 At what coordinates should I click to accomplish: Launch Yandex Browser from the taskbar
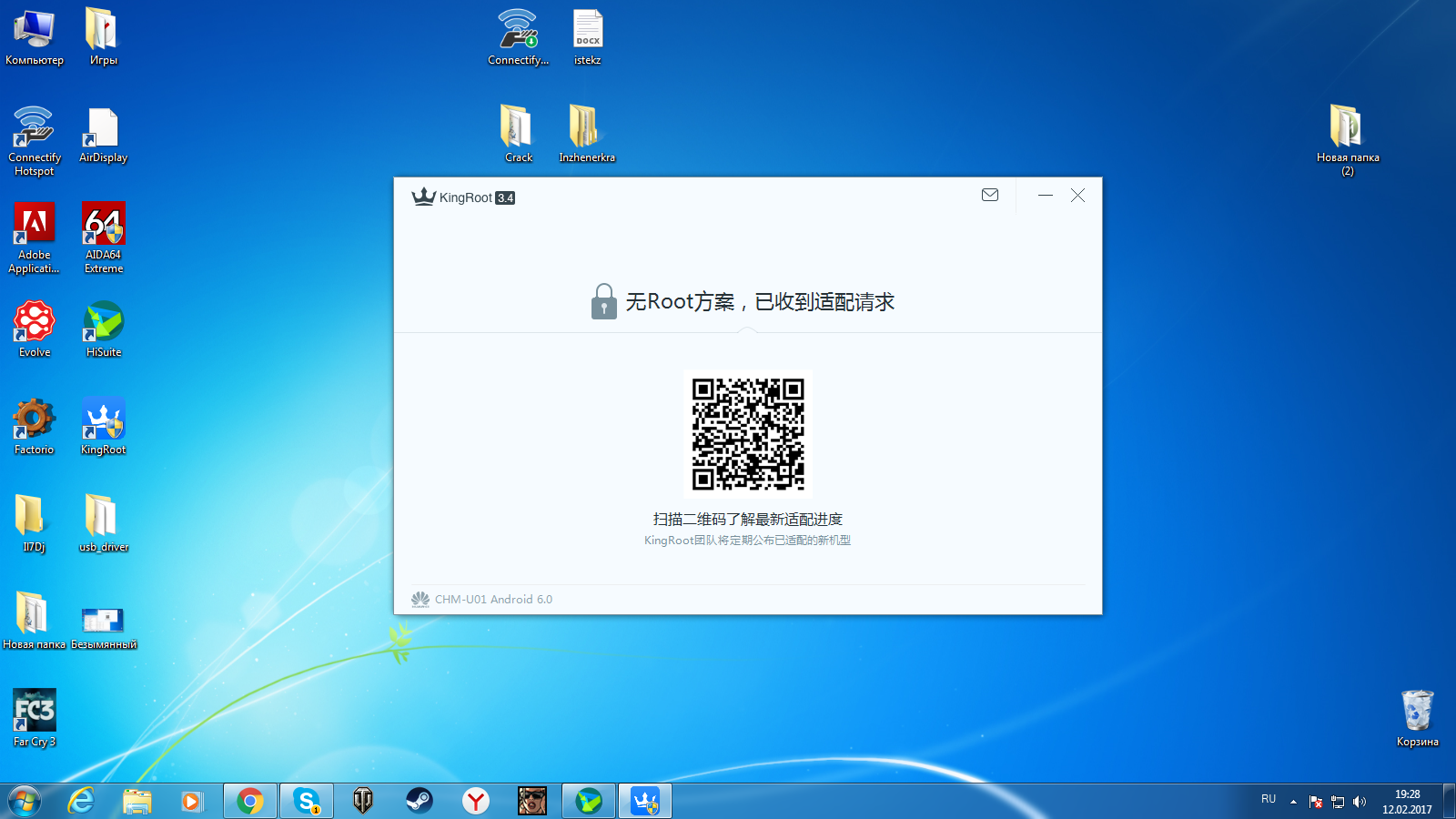pyautogui.click(x=475, y=801)
